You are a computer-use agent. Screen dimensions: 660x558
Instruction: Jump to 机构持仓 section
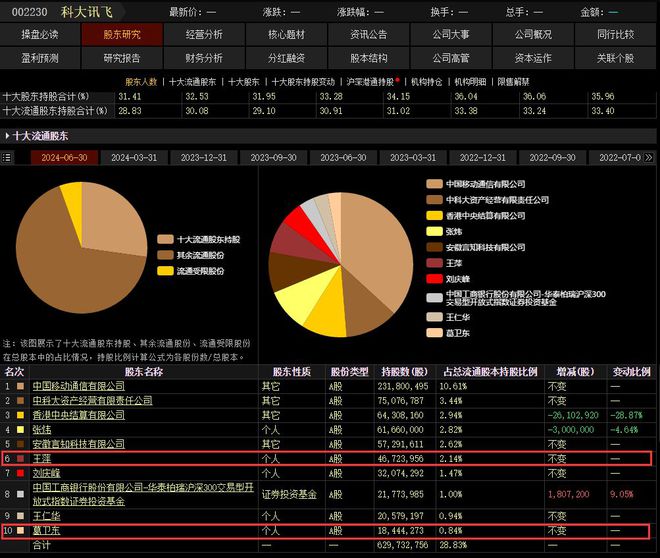pyautogui.click(x=426, y=82)
